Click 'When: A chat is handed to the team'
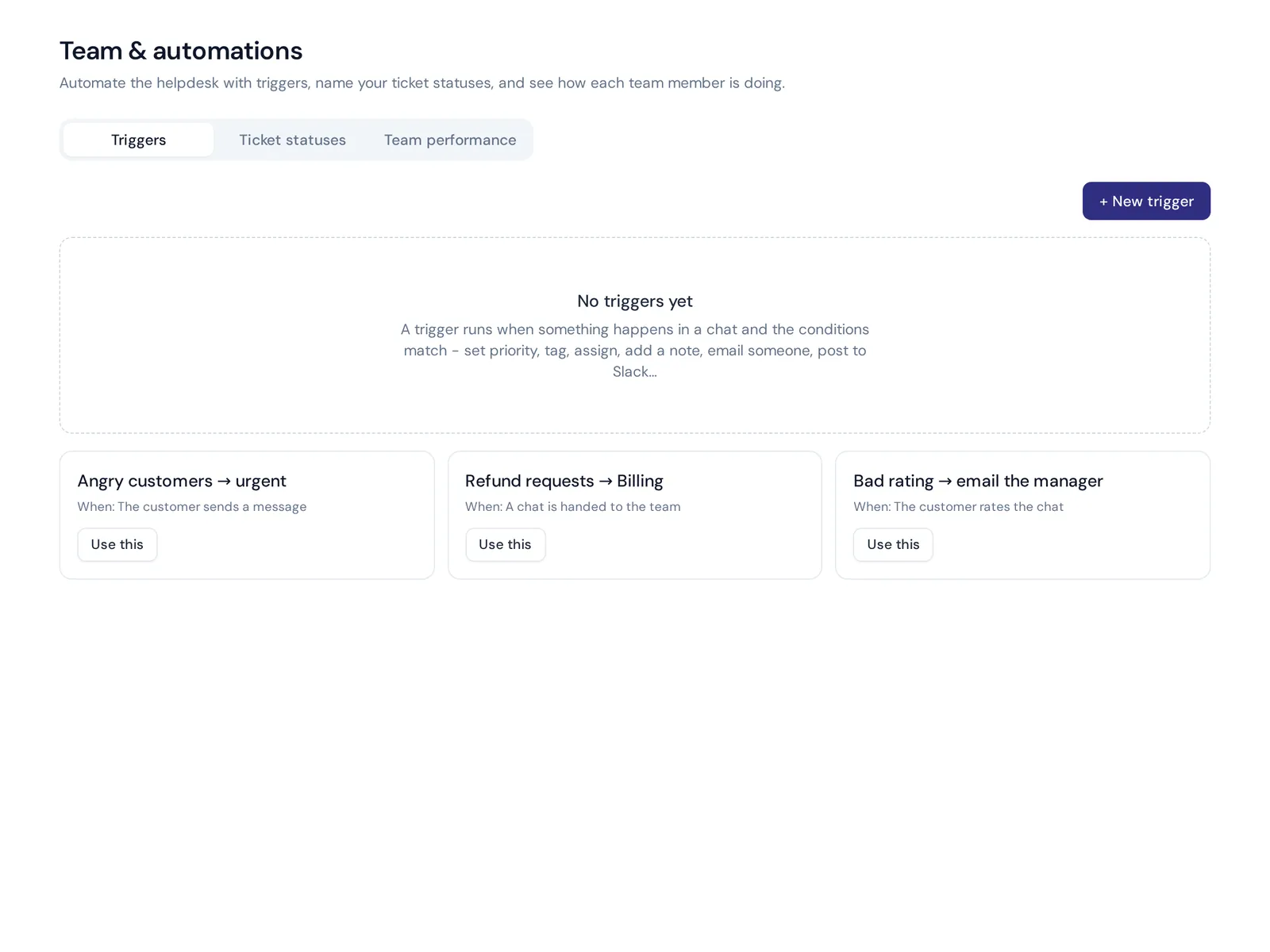 coord(573,507)
